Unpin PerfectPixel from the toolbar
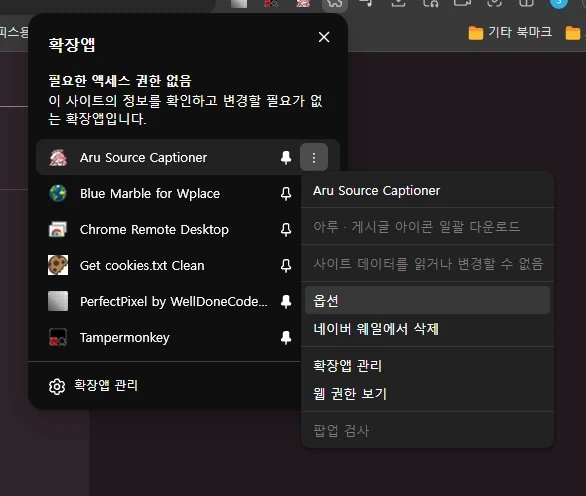586x496 pixels. point(286,301)
